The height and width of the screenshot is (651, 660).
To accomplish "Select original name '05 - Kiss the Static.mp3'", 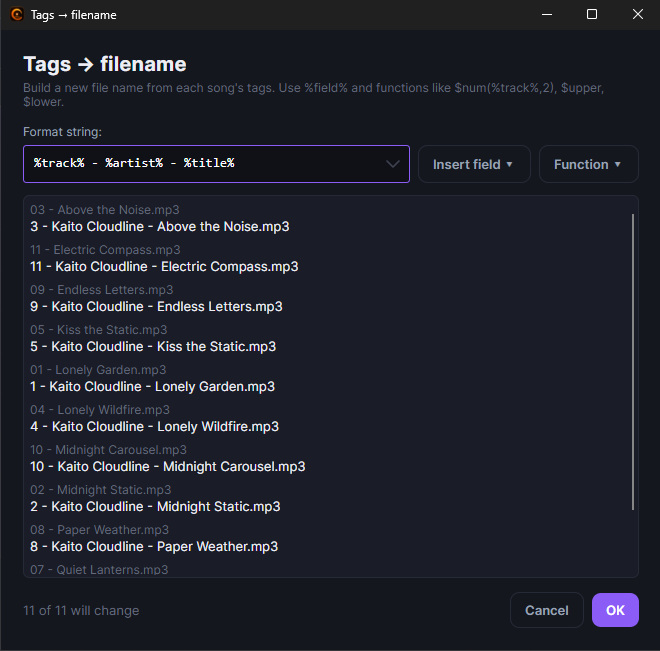I will click(99, 329).
